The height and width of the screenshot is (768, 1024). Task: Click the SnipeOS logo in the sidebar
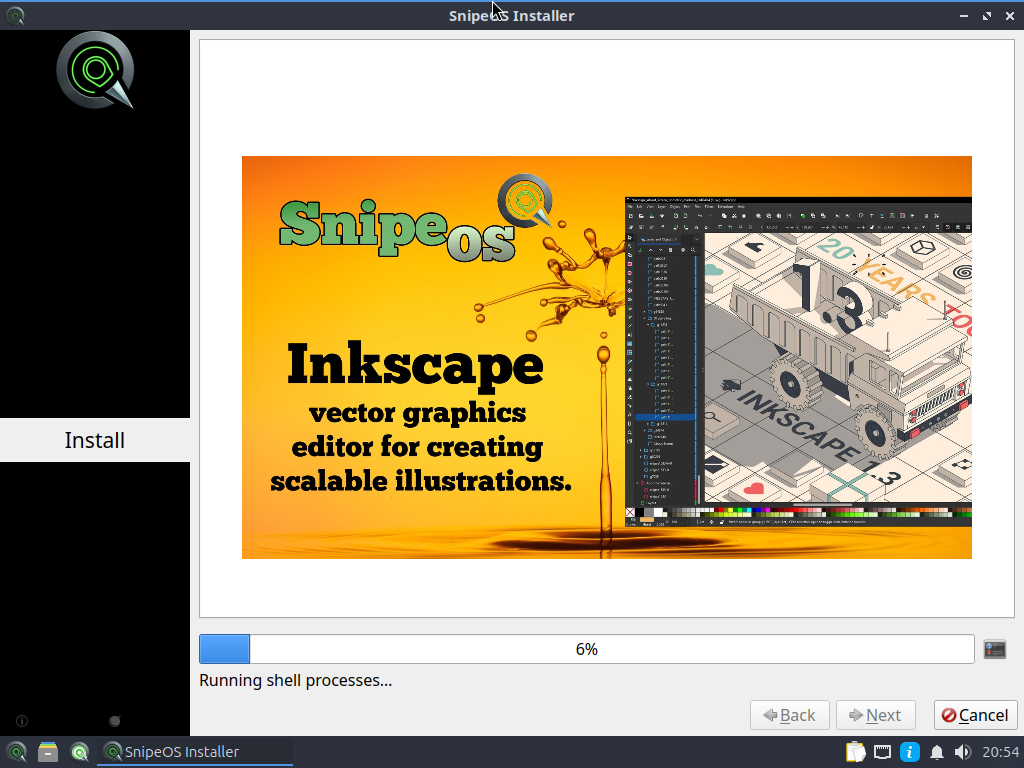coord(95,70)
